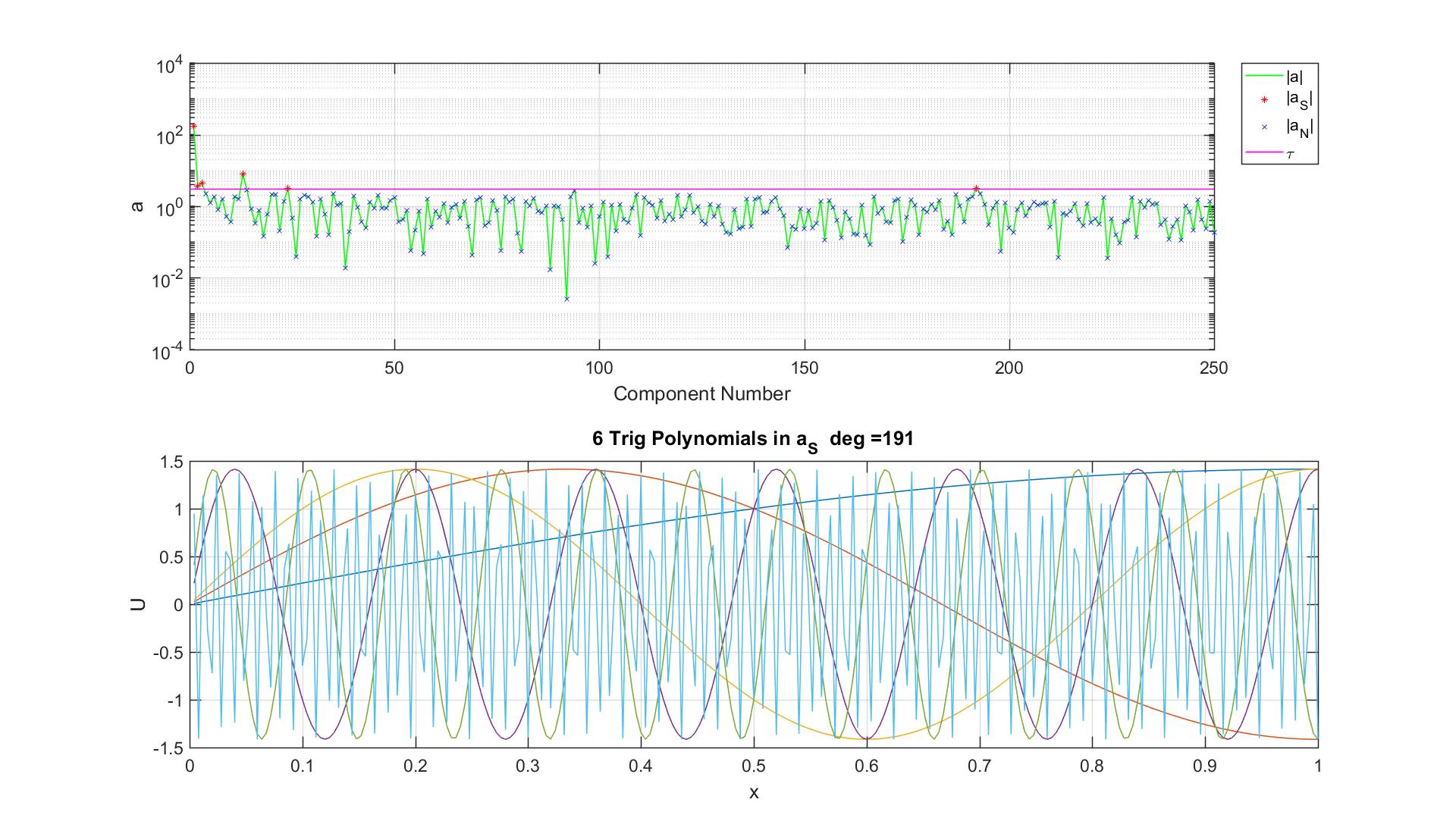1456x840 pixels.
Task: Click the magenta τ line sample in legend
Action: pyautogui.click(x=1264, y=154)
